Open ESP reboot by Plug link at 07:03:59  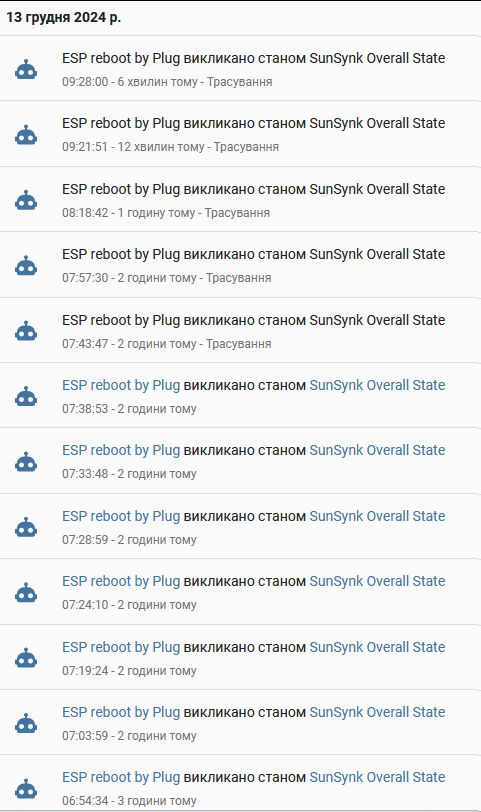(121, 712)
